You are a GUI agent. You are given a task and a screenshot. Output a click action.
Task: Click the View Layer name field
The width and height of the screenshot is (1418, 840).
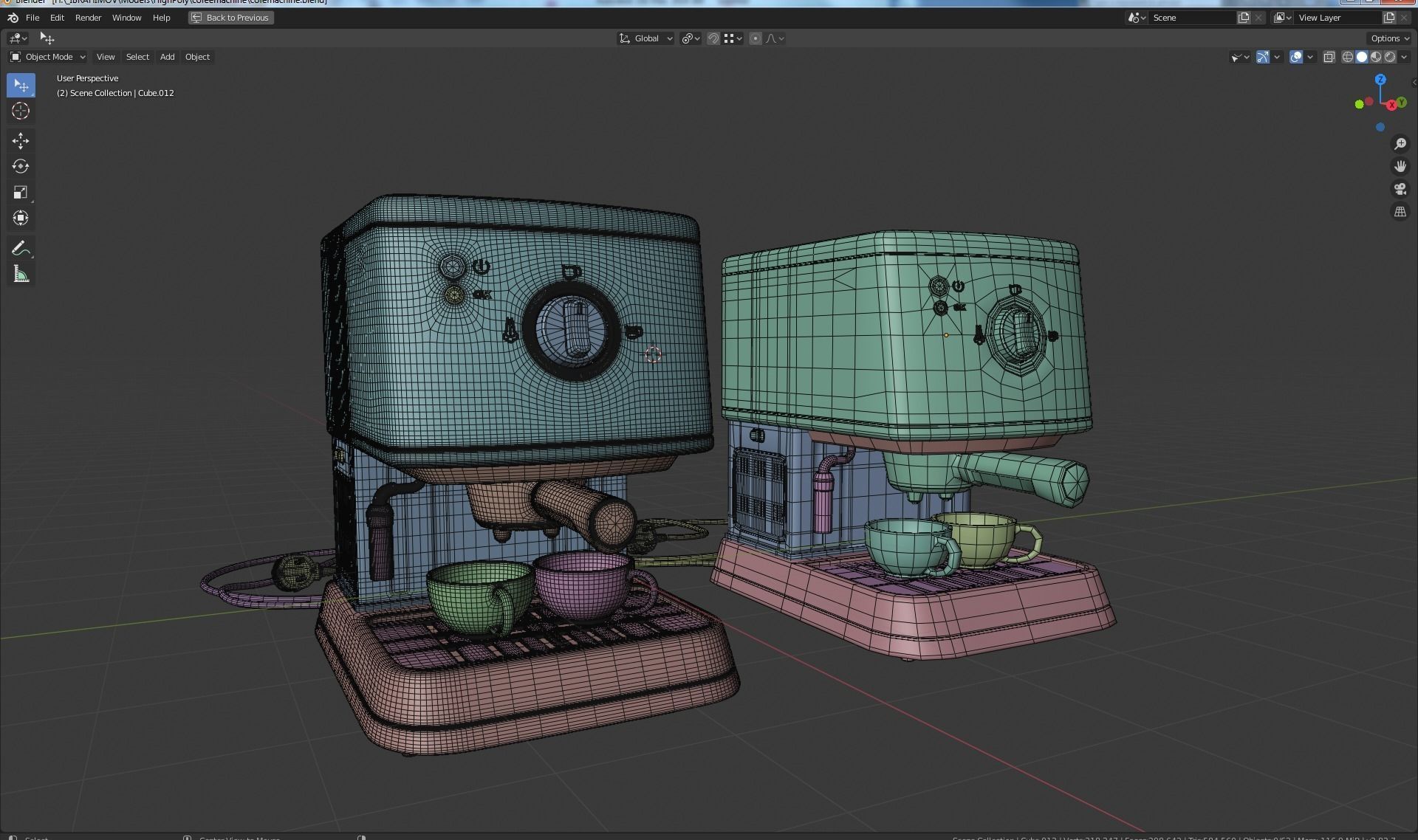coord(1337,18)
